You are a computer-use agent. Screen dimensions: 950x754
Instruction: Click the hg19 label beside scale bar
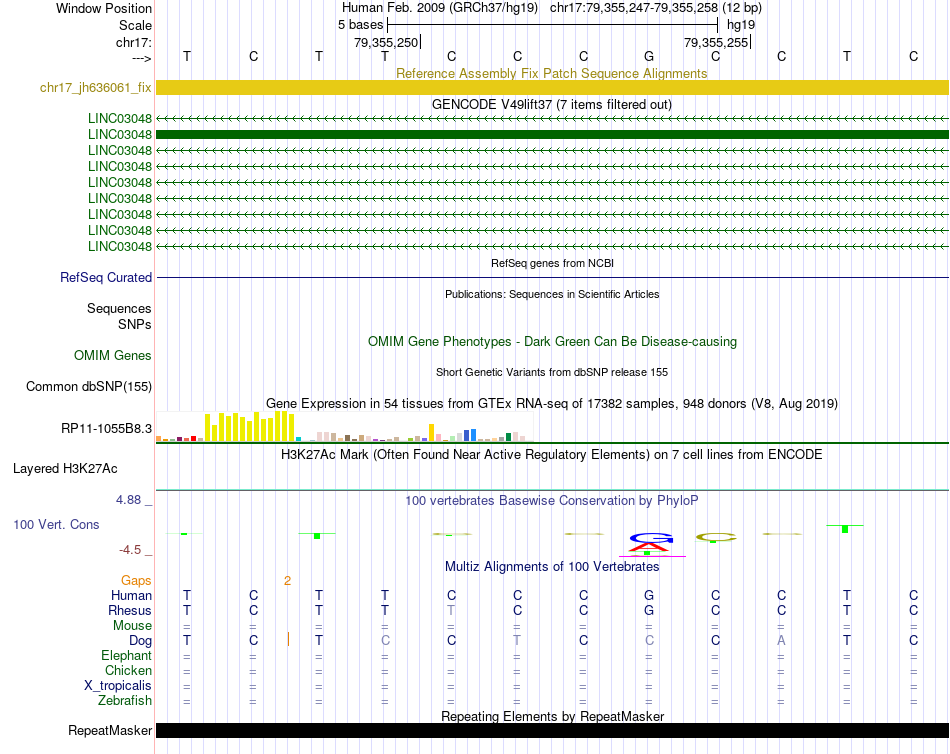741,25
